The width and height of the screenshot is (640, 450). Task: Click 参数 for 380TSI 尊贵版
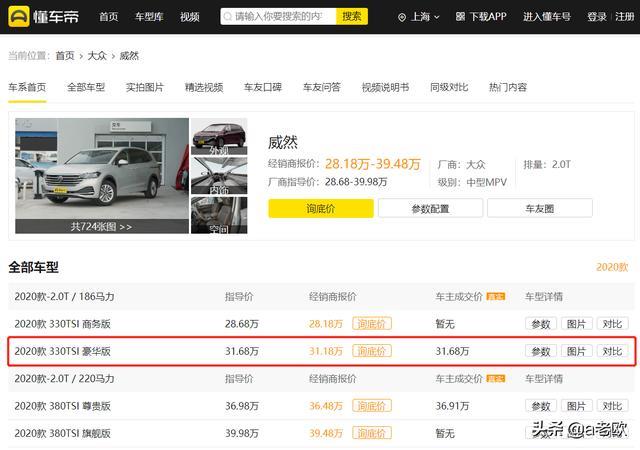pos(541,406)
